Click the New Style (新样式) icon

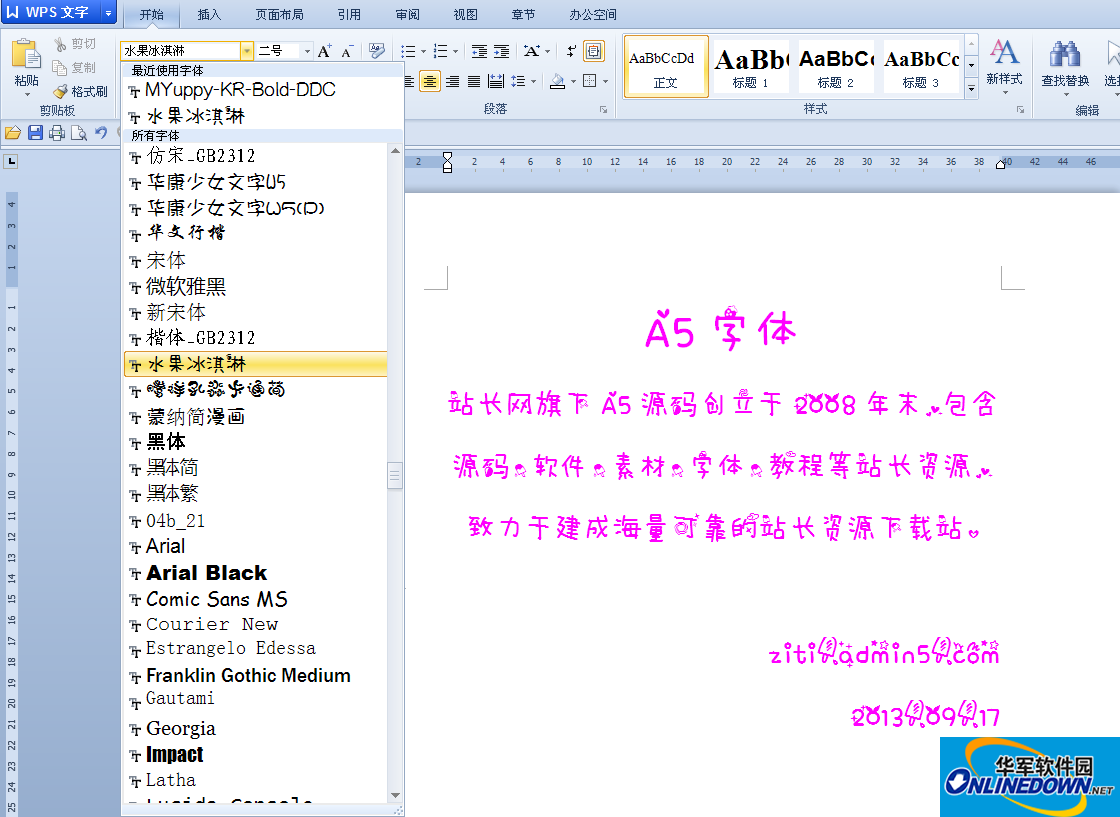tap(1004, 52)
